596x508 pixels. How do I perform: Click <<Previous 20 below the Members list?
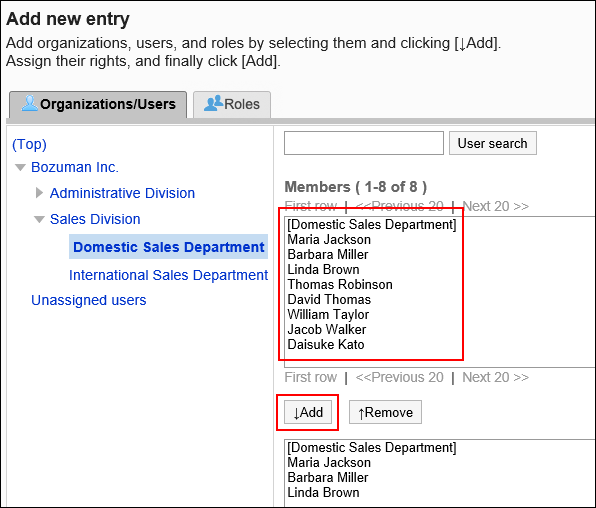(399, 377)
